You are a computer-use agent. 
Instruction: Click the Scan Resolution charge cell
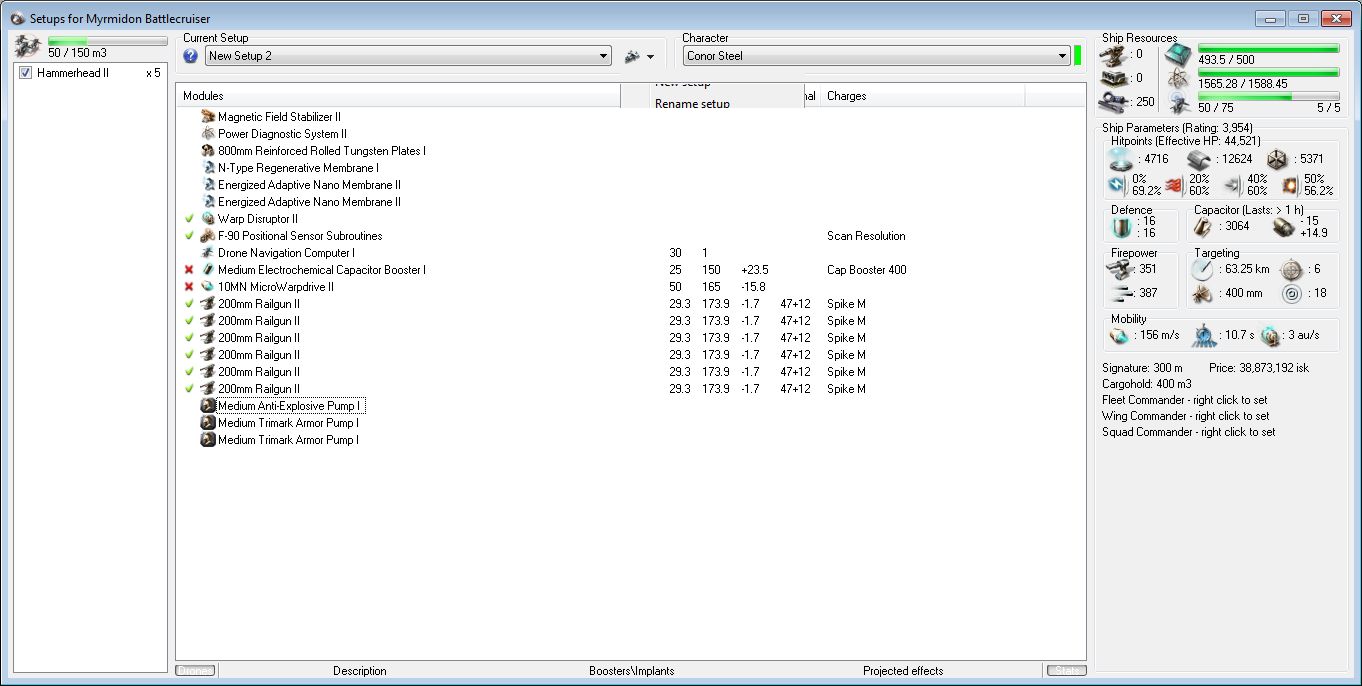[866, 236]
